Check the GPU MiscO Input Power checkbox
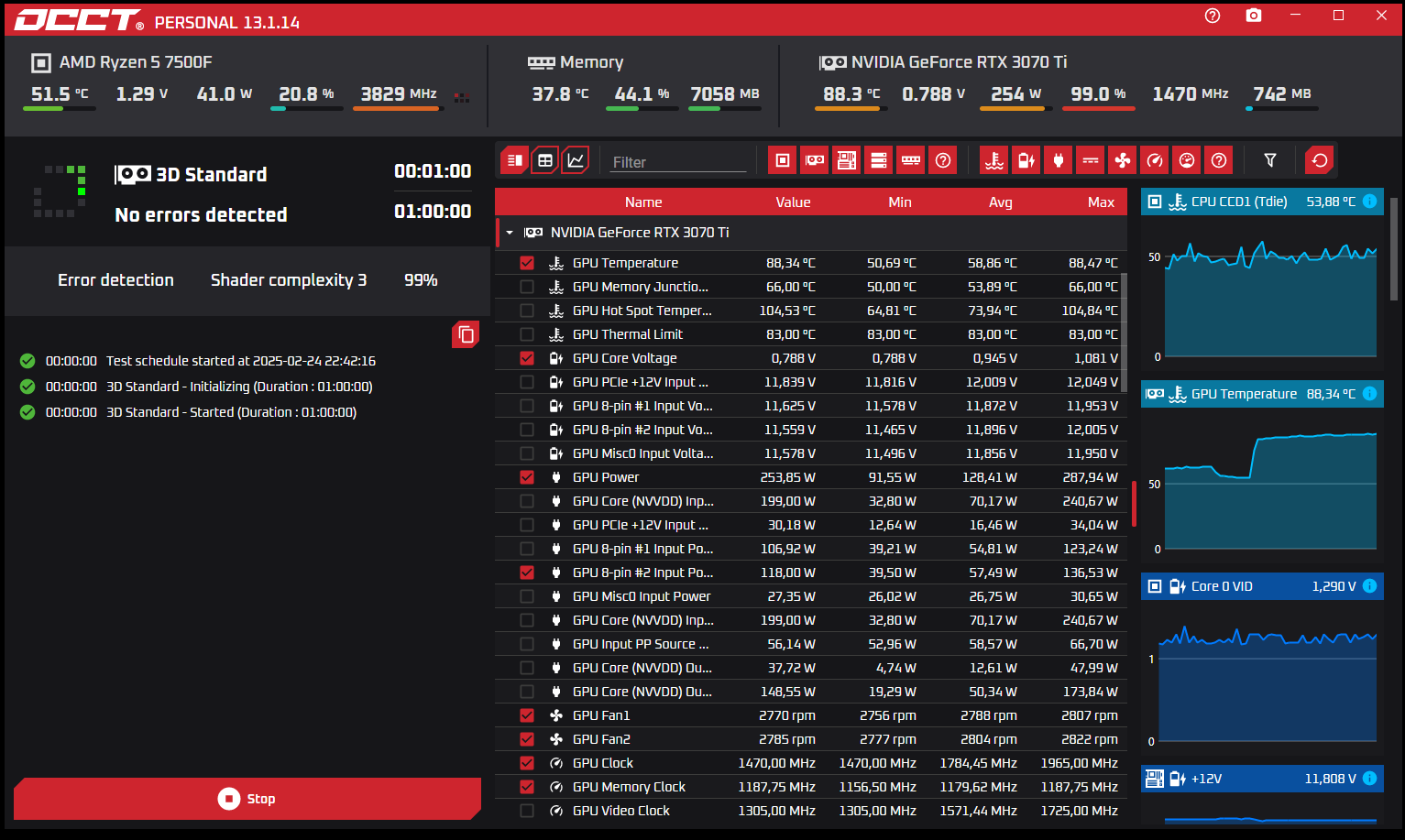1405x840 pixels. tap(526, 596)
